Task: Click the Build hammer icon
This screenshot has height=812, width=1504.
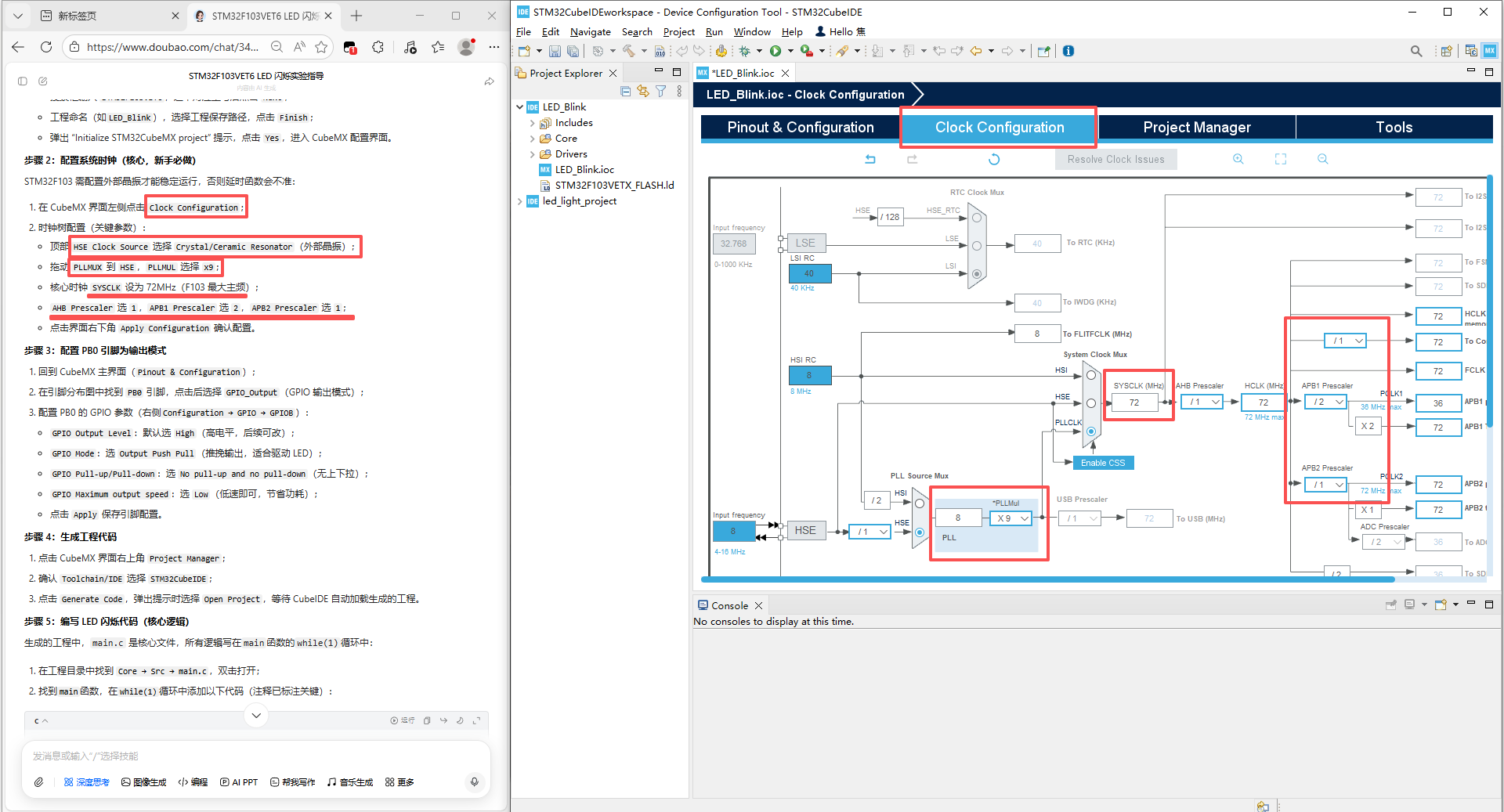Action: [628, 51]
